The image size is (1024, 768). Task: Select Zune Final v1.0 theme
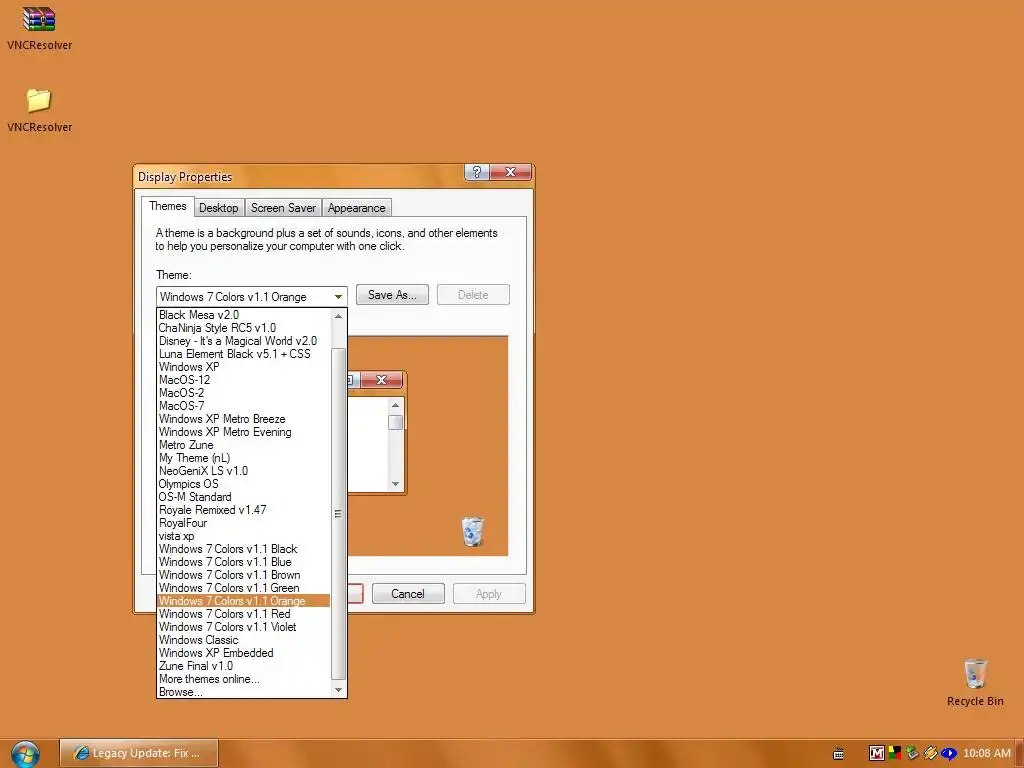(x=244, y=666)
